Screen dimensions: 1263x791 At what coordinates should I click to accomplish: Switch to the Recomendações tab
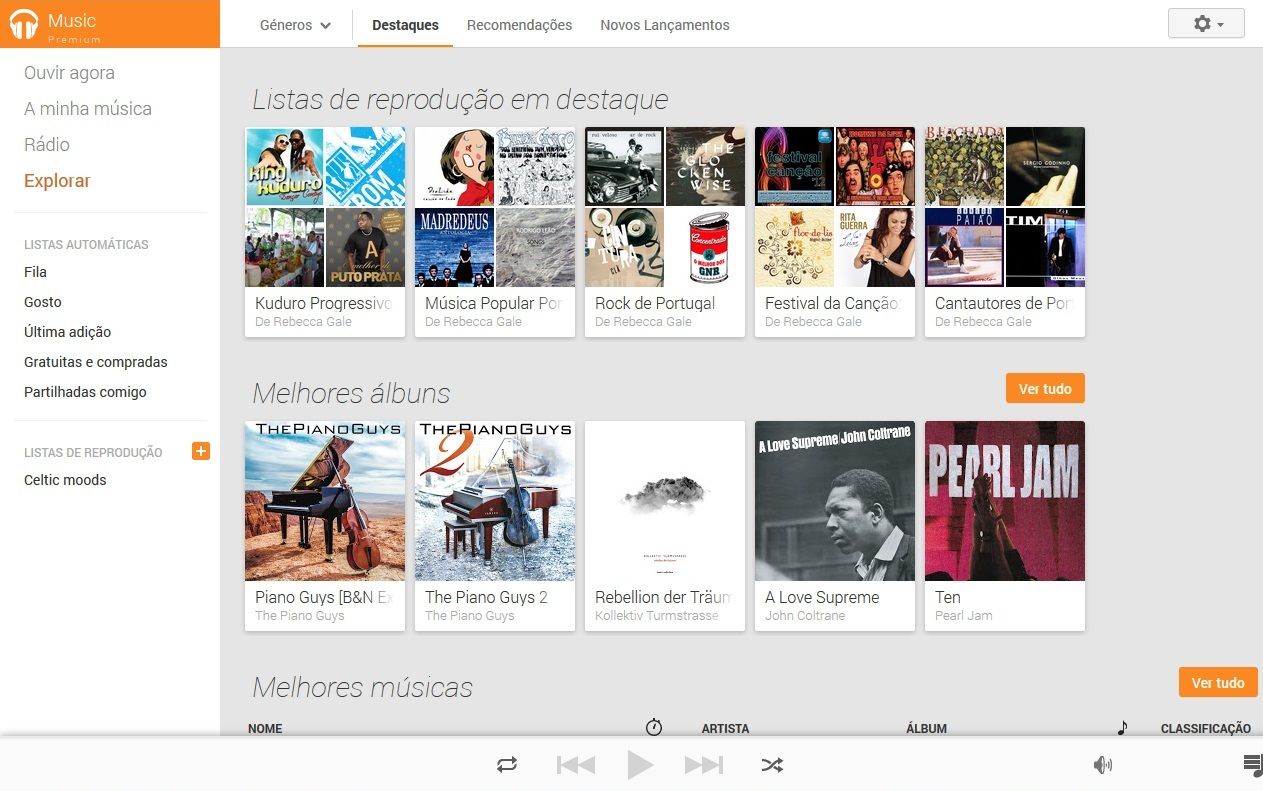(x=519, y=25)
